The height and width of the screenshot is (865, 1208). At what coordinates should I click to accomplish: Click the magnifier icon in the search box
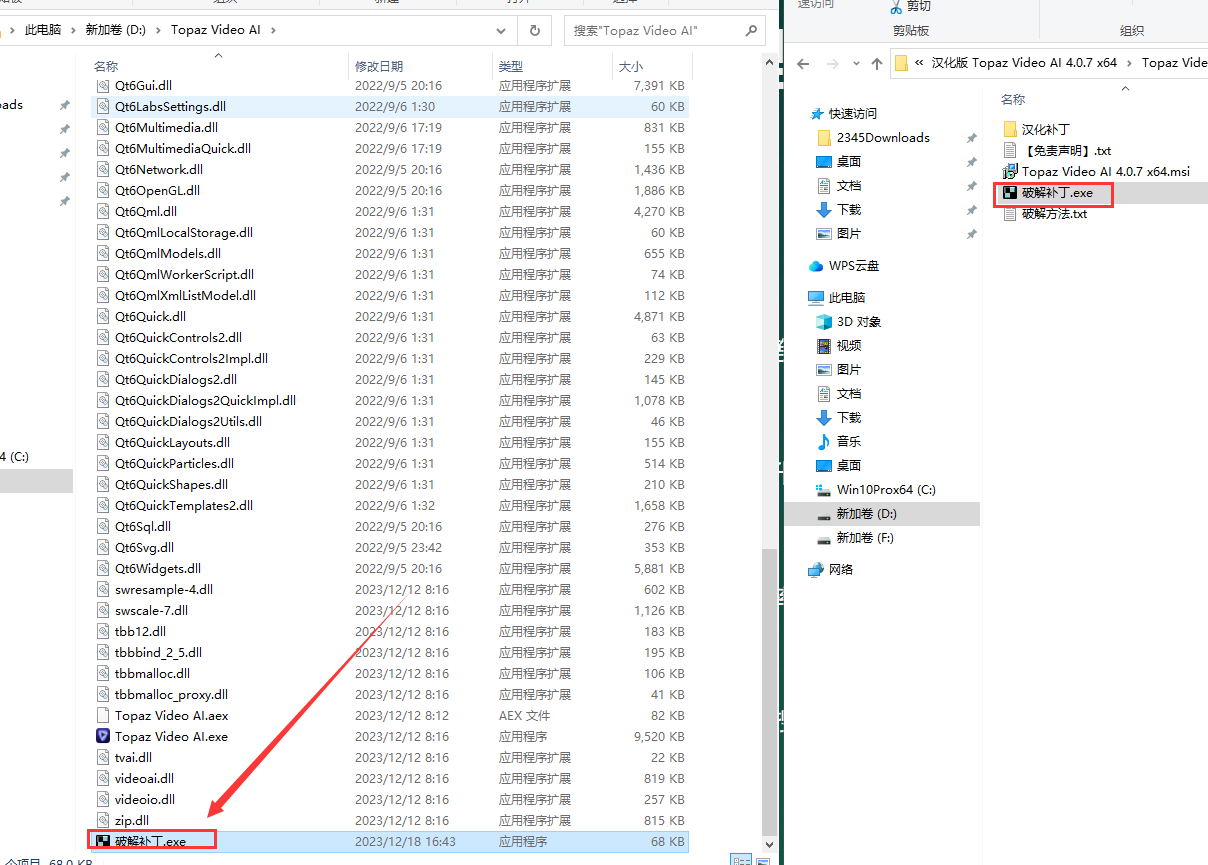(751, 30)
